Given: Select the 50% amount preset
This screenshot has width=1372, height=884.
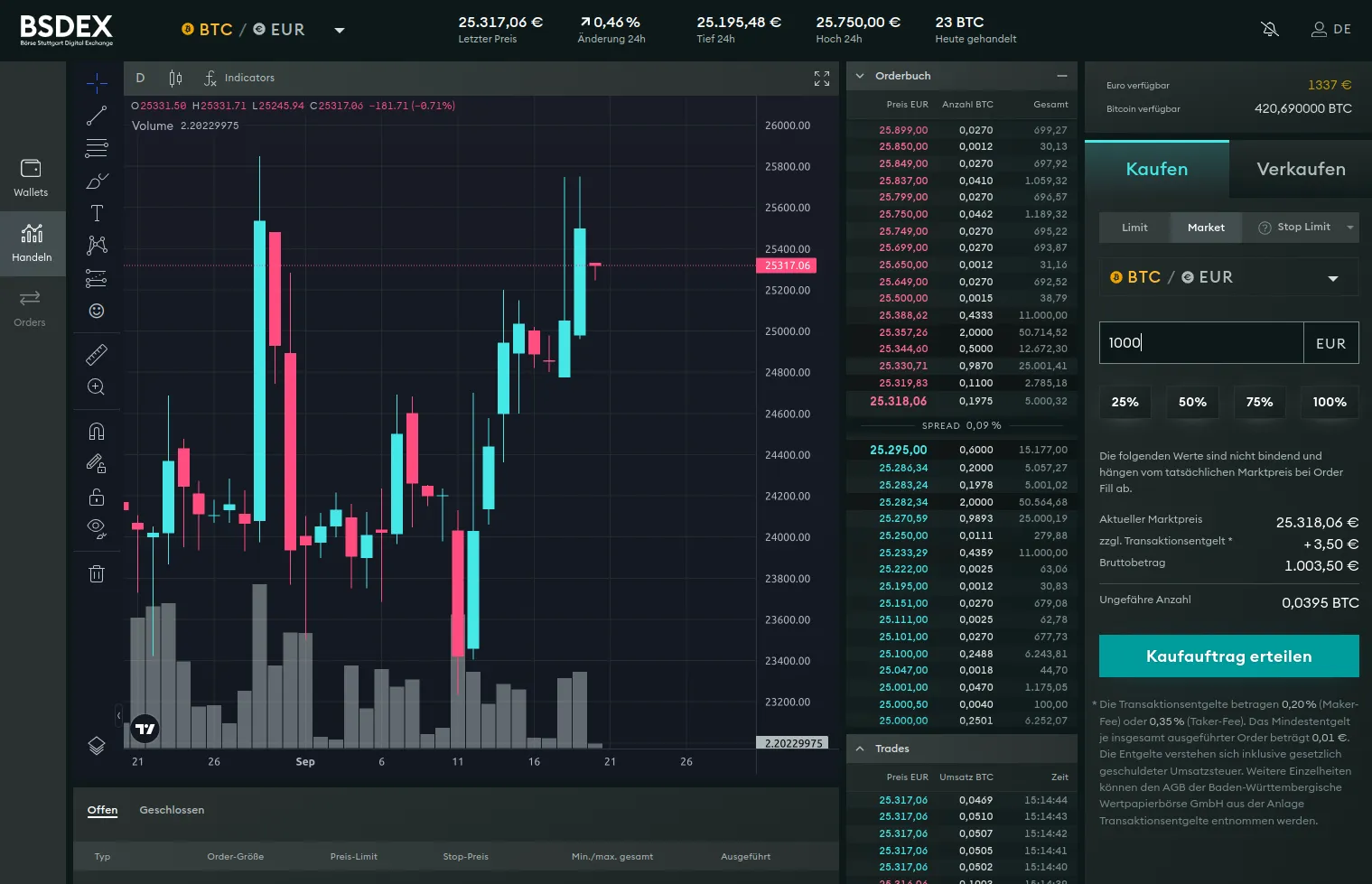Looking at the screenshot, I should [1192, 402].
